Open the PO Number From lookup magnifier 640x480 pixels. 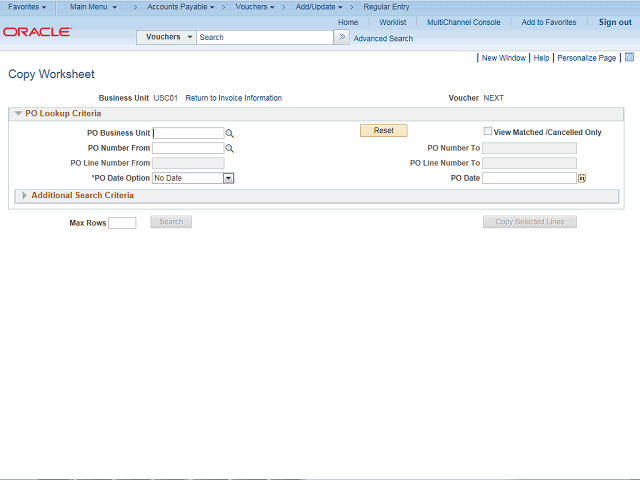click(x=230, y=149)
